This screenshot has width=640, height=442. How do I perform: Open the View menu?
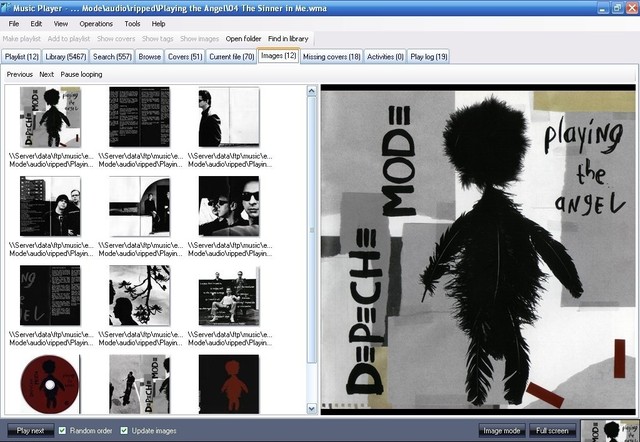click(61, 24)
